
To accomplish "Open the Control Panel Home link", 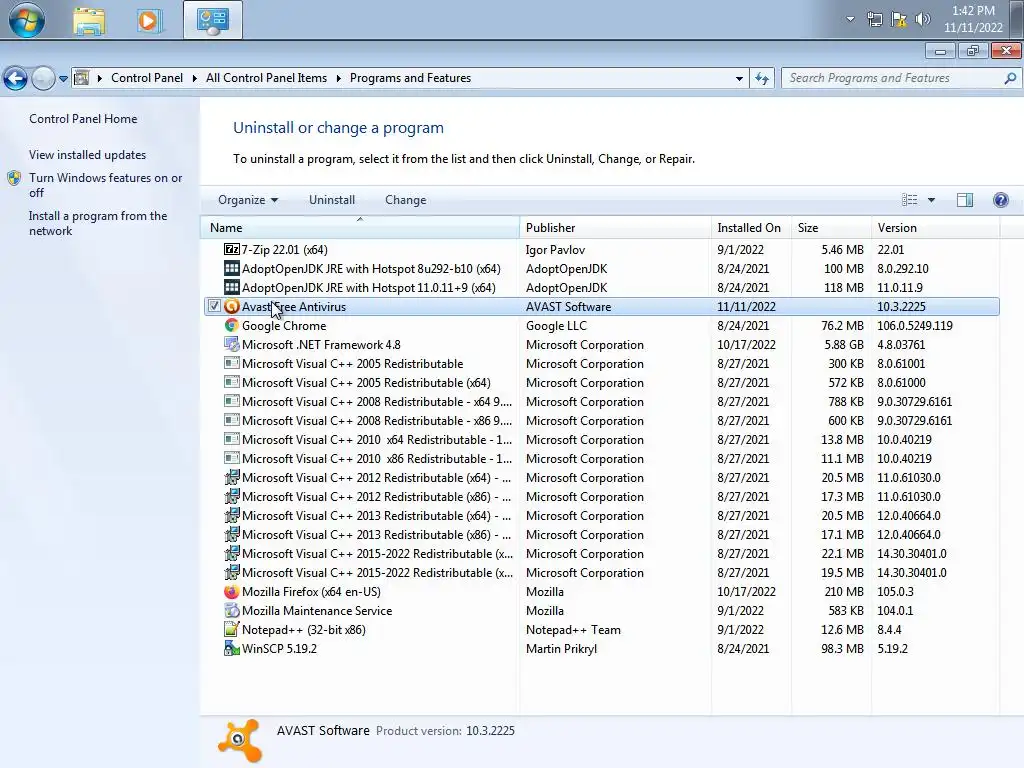I will (x=83, y=119).
